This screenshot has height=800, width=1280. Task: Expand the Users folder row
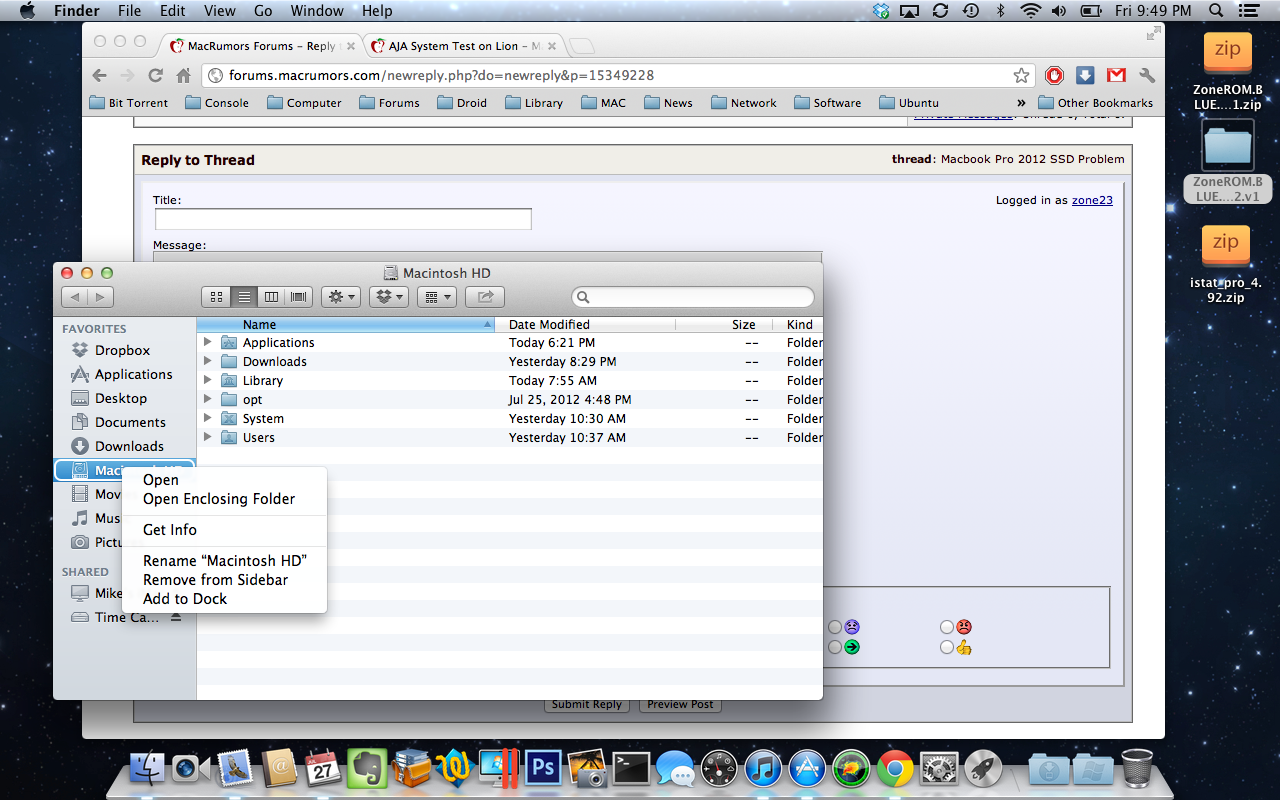click(208, 437)
